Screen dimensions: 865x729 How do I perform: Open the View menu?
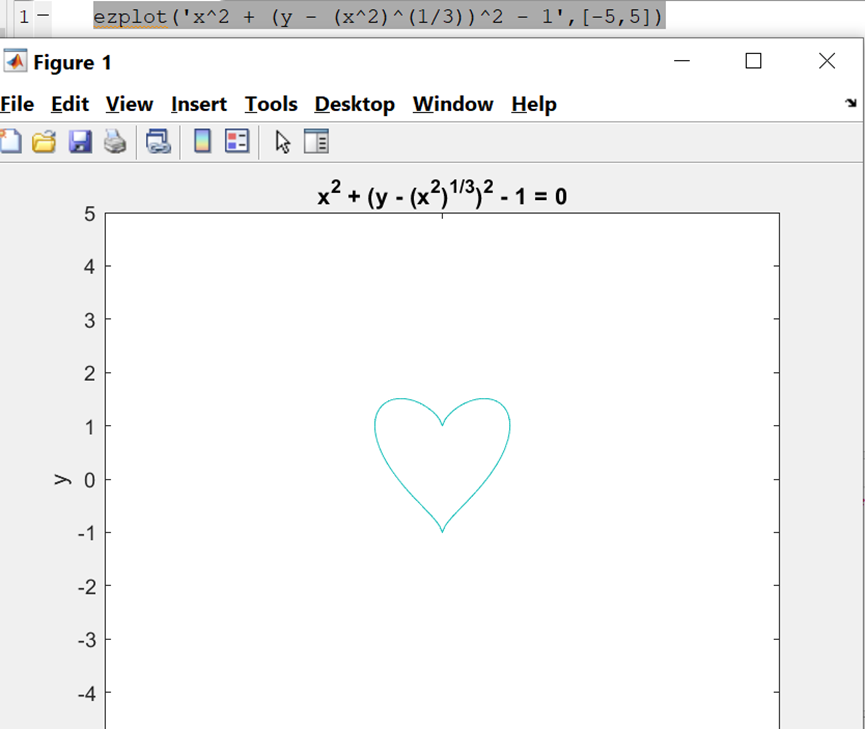[130, 104]
